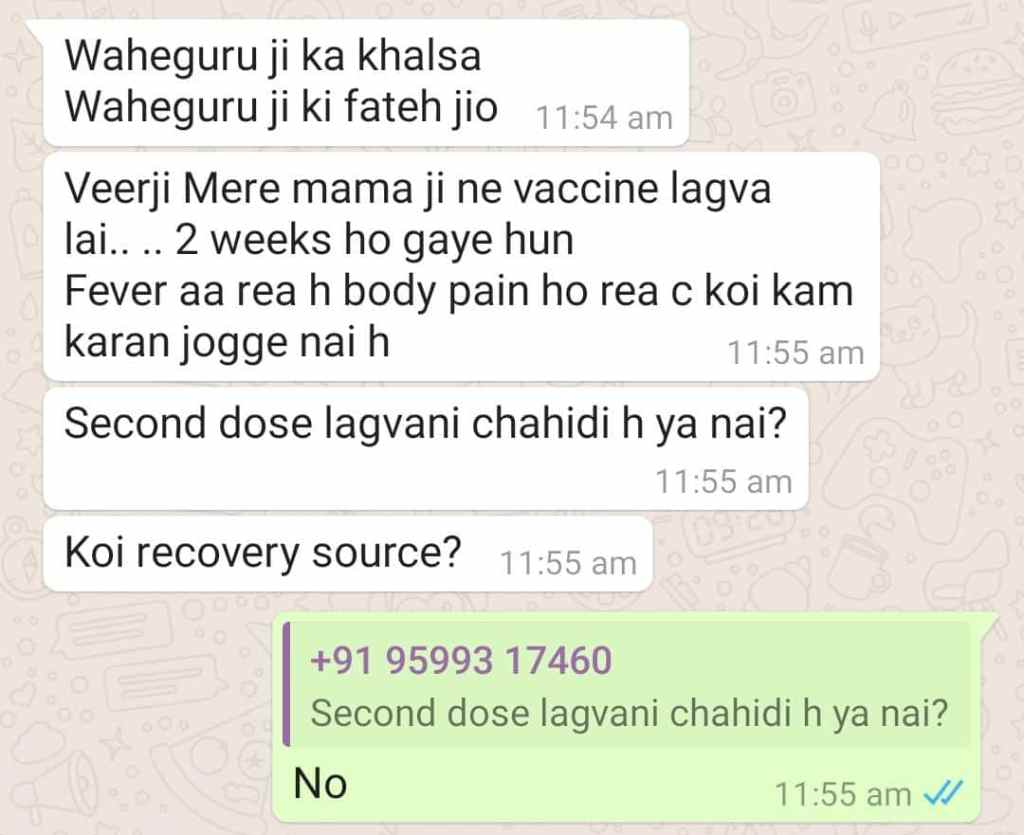
Task: Click timestamp beside 'Koi recovery source?'
Action: [568, 563]
